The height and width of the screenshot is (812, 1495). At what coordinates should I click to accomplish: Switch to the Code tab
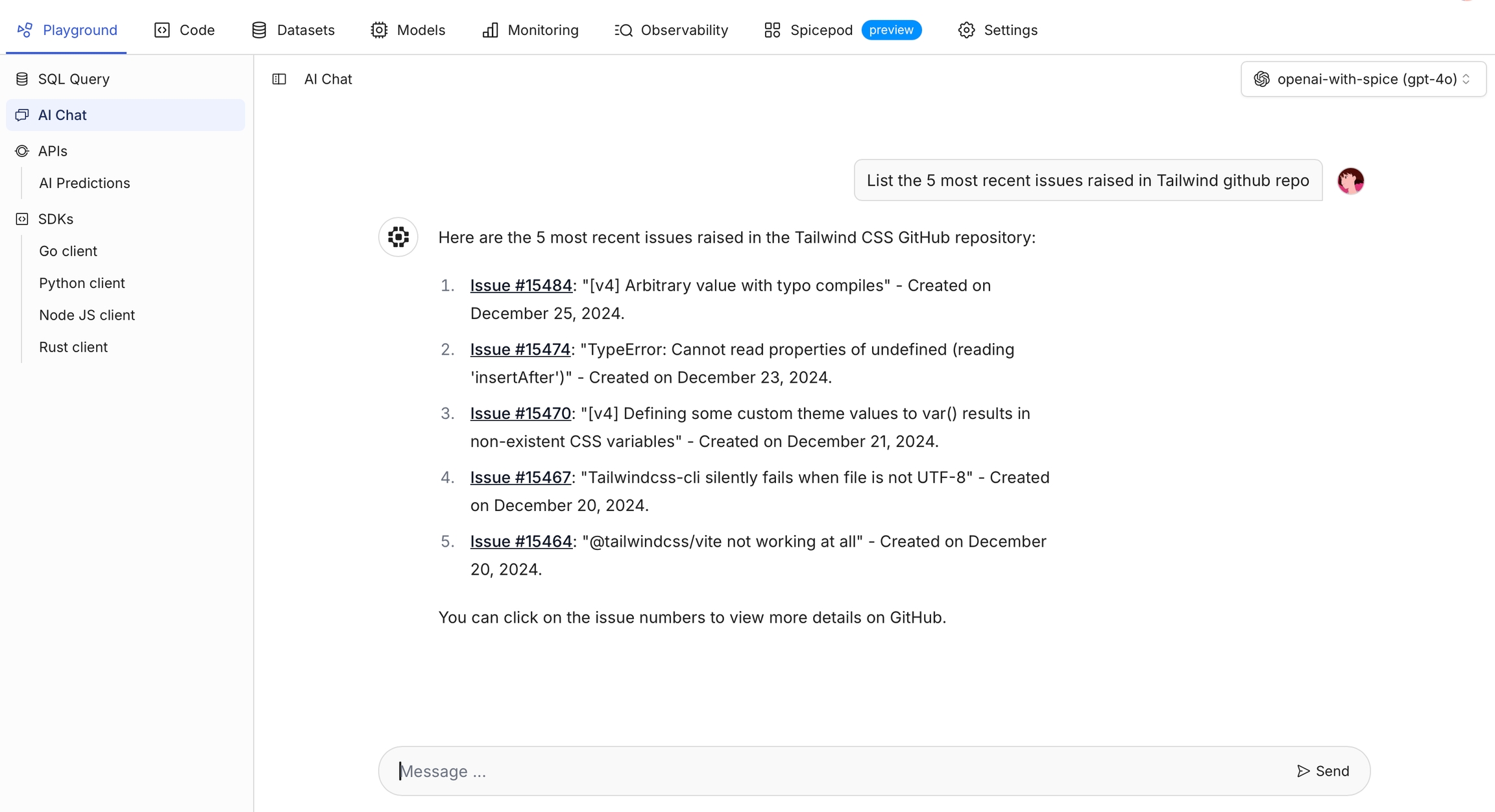[185, 30]
